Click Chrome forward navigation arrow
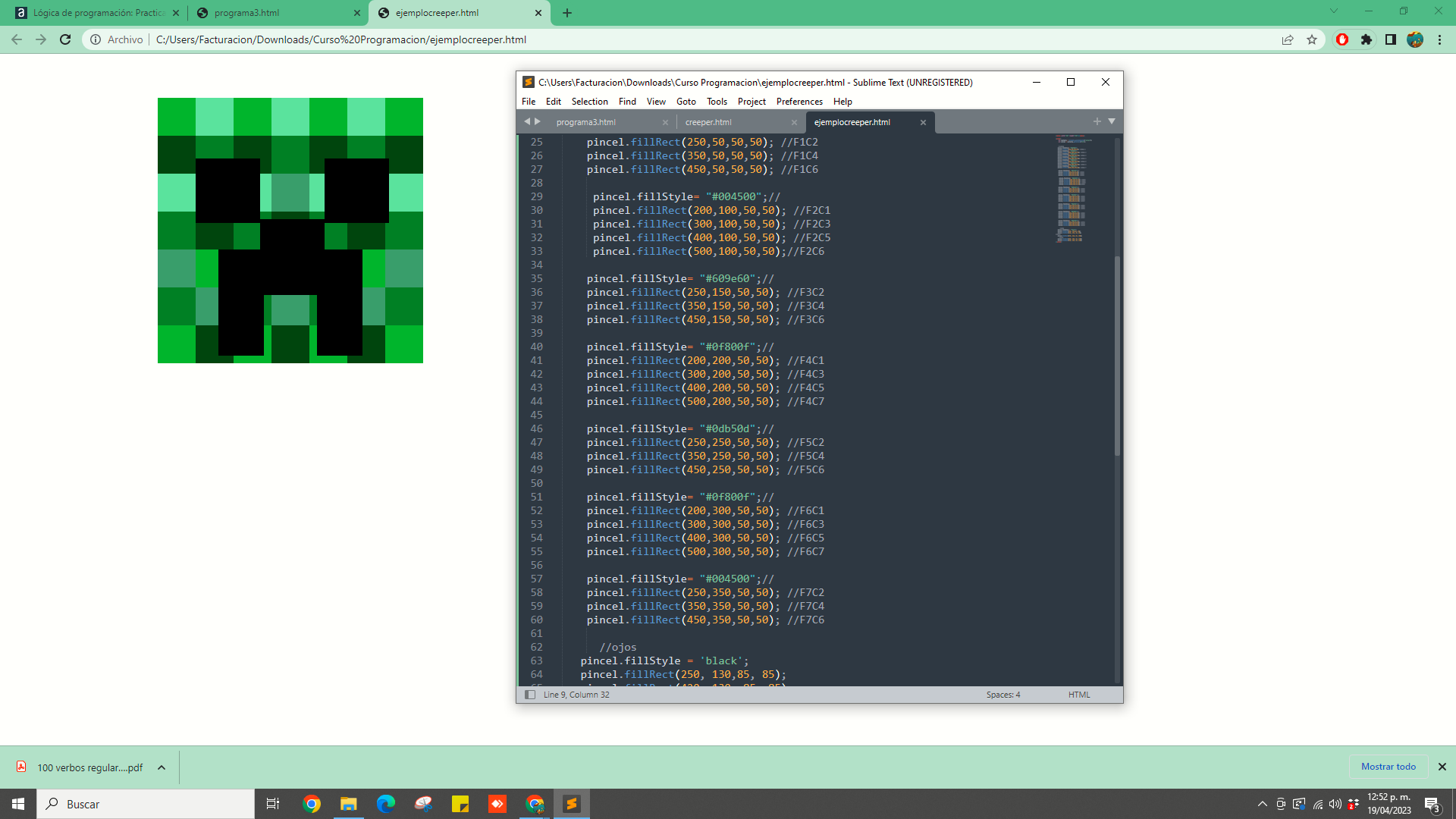Screen dimensions: 1456x819 (41, 39)
